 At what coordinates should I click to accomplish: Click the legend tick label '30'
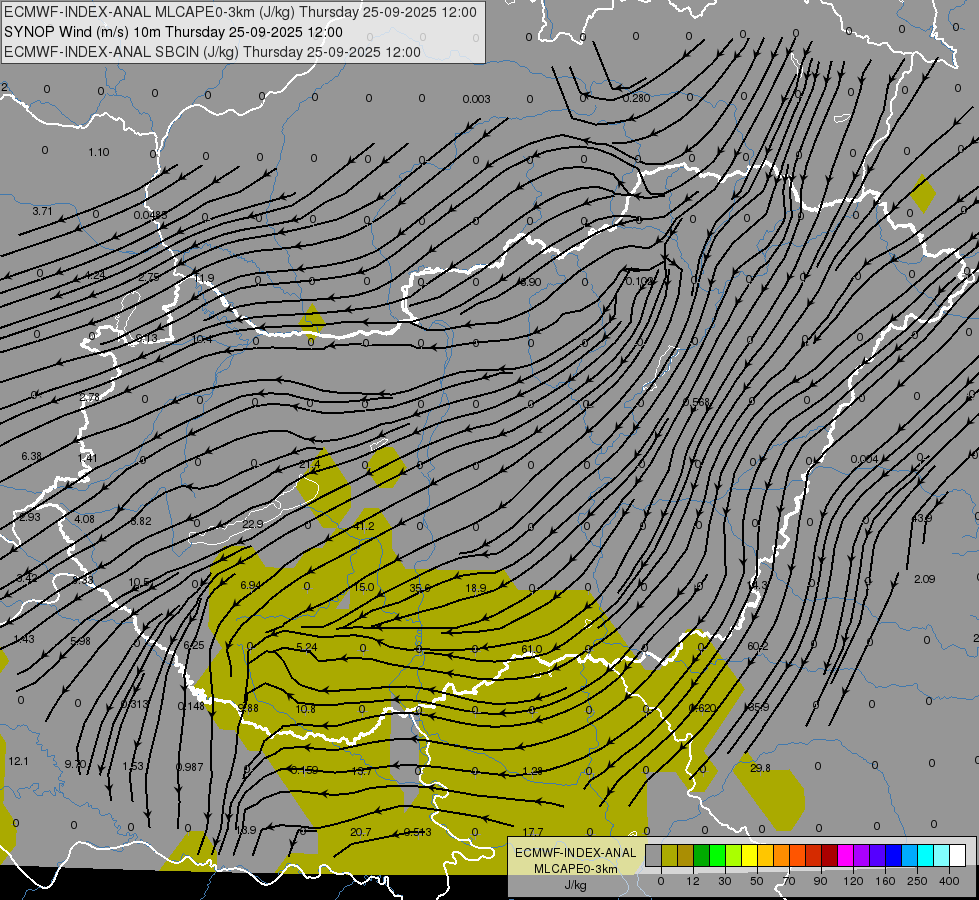click(x=725, y=881)
